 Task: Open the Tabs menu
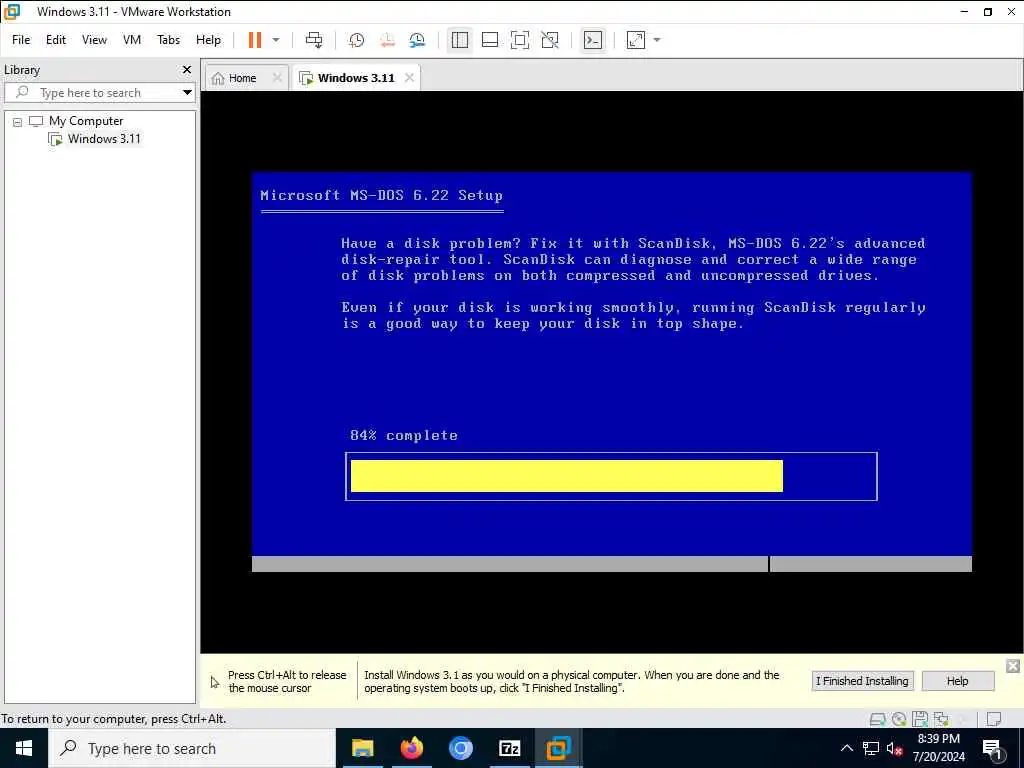[168, 40]
